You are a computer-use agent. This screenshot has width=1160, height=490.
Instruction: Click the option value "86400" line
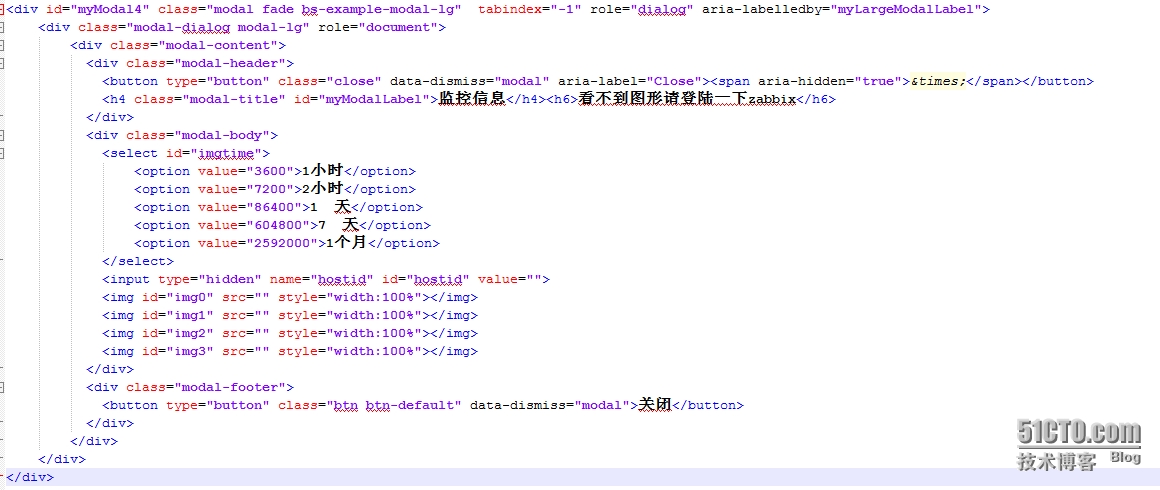click(x=278, y=207)
